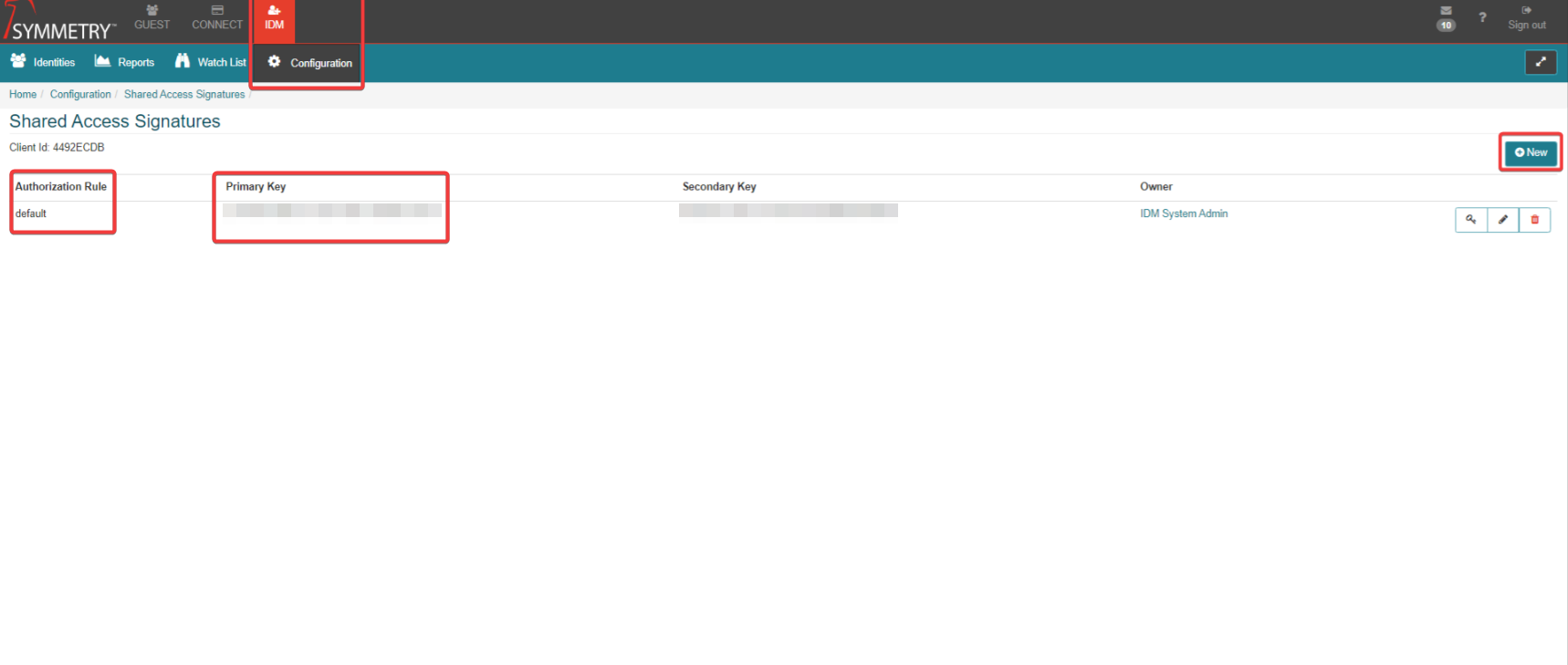Sign out of the application
The image size is (1568, 665).
coord(1526,18)
